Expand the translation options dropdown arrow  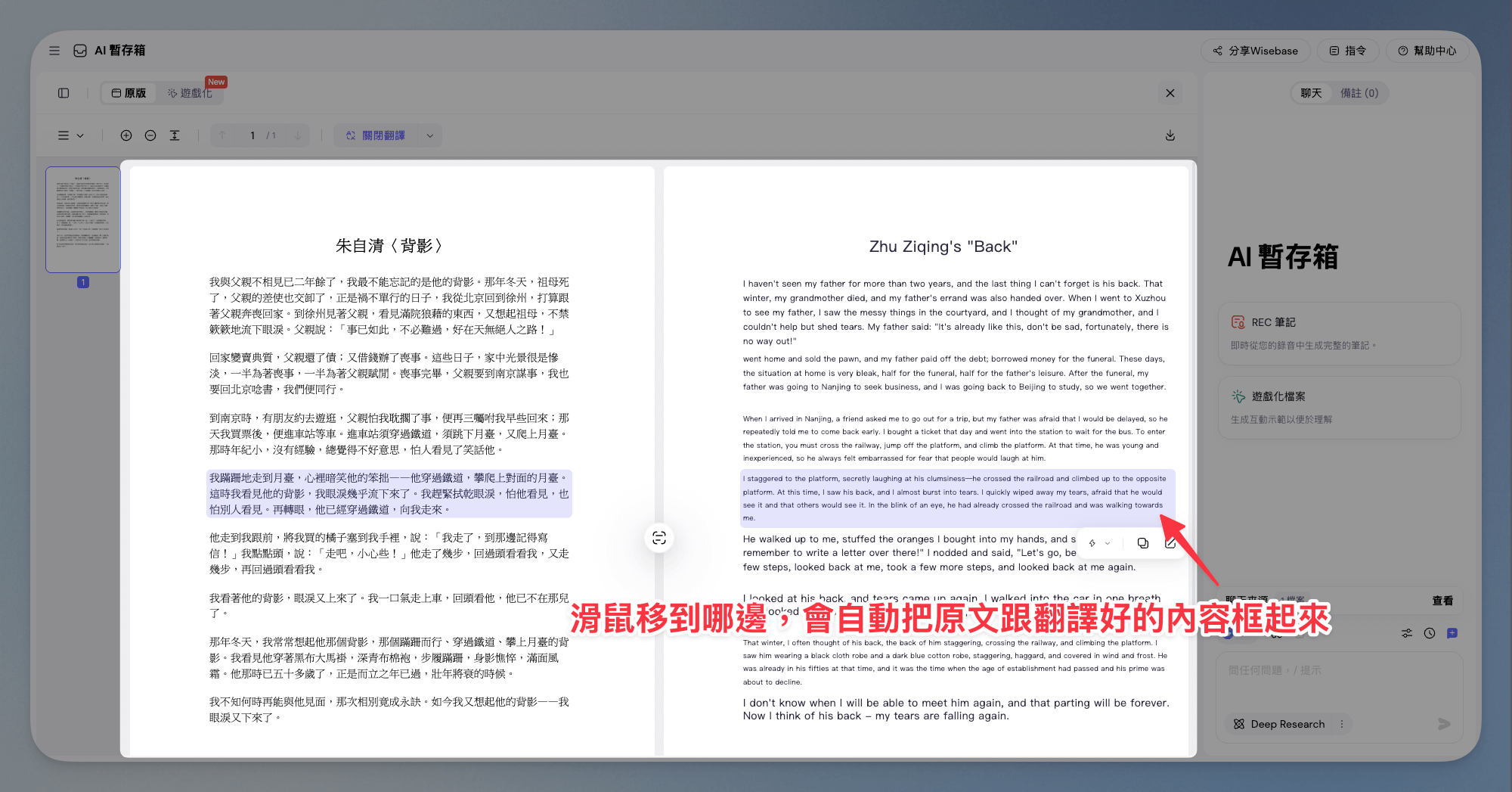pos(430,135)
